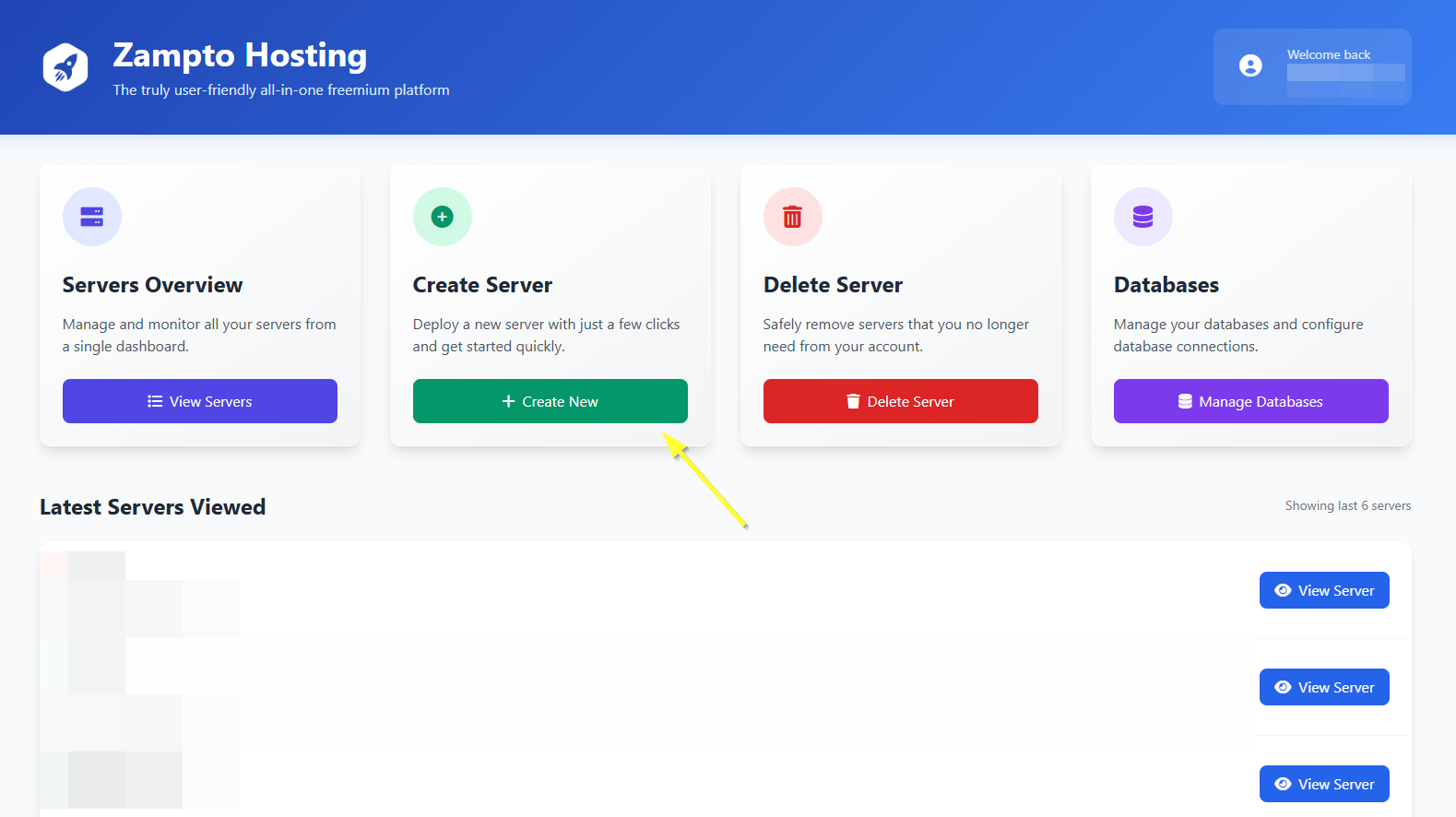The width and height of the screenshot is (1456, 817).
Task: Click the third View Server button
Action: coord(1324,784)
